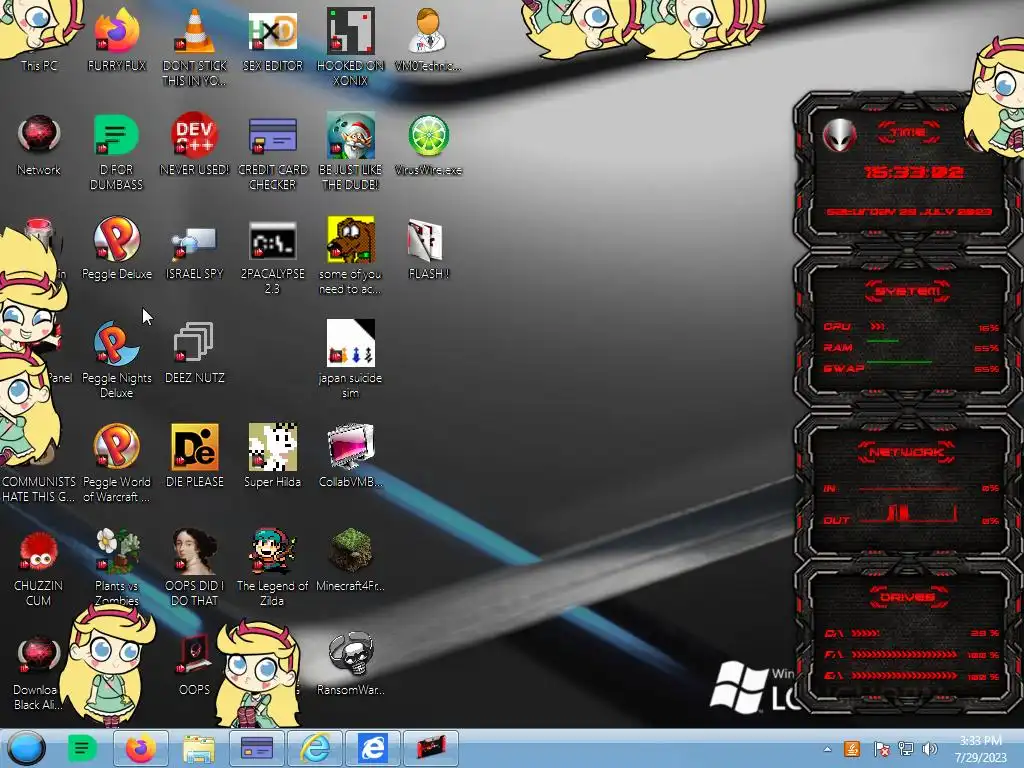Open File Explorer folder from taskbar
This screenshot has width=1024, height=768.
(x=199, y=748)
